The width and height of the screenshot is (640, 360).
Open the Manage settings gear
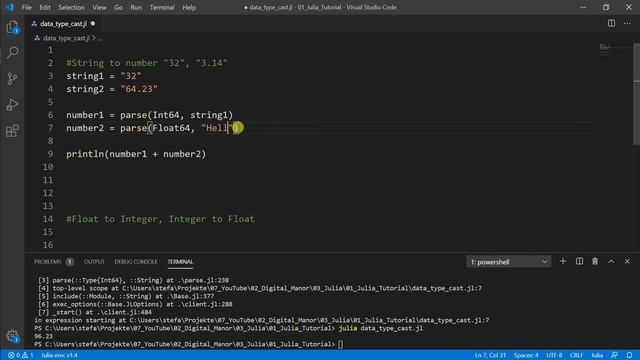tap(12, 336)
